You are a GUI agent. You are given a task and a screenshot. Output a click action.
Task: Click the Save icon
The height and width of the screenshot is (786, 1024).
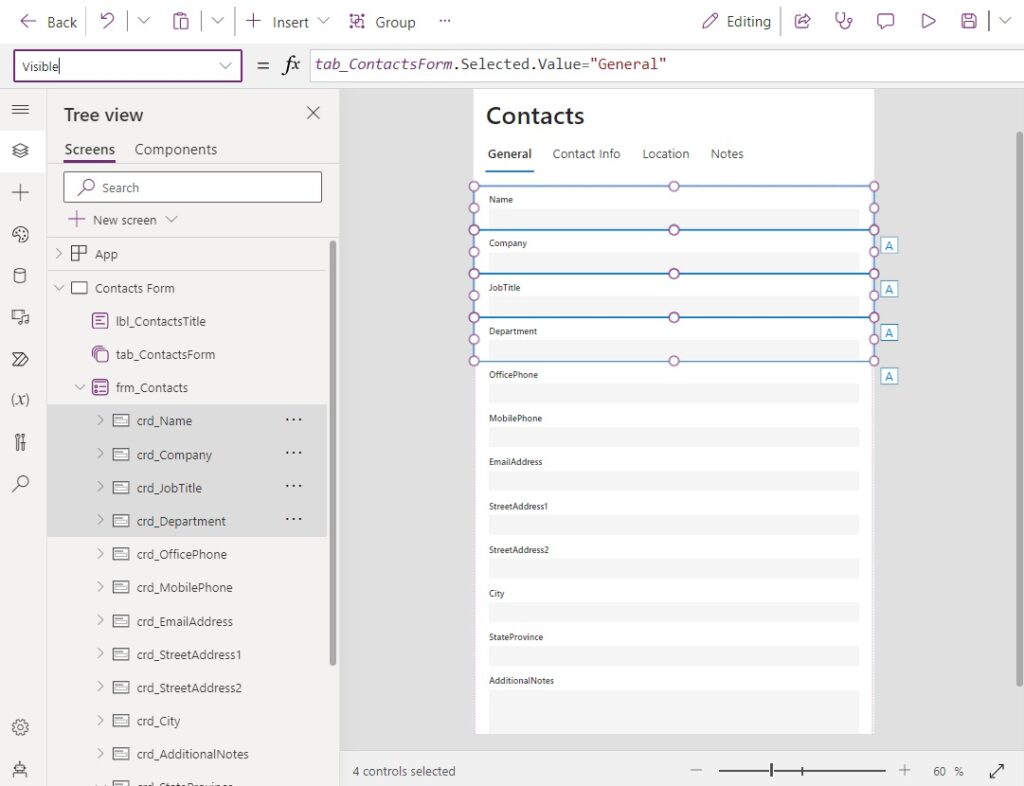coord(968,22)
